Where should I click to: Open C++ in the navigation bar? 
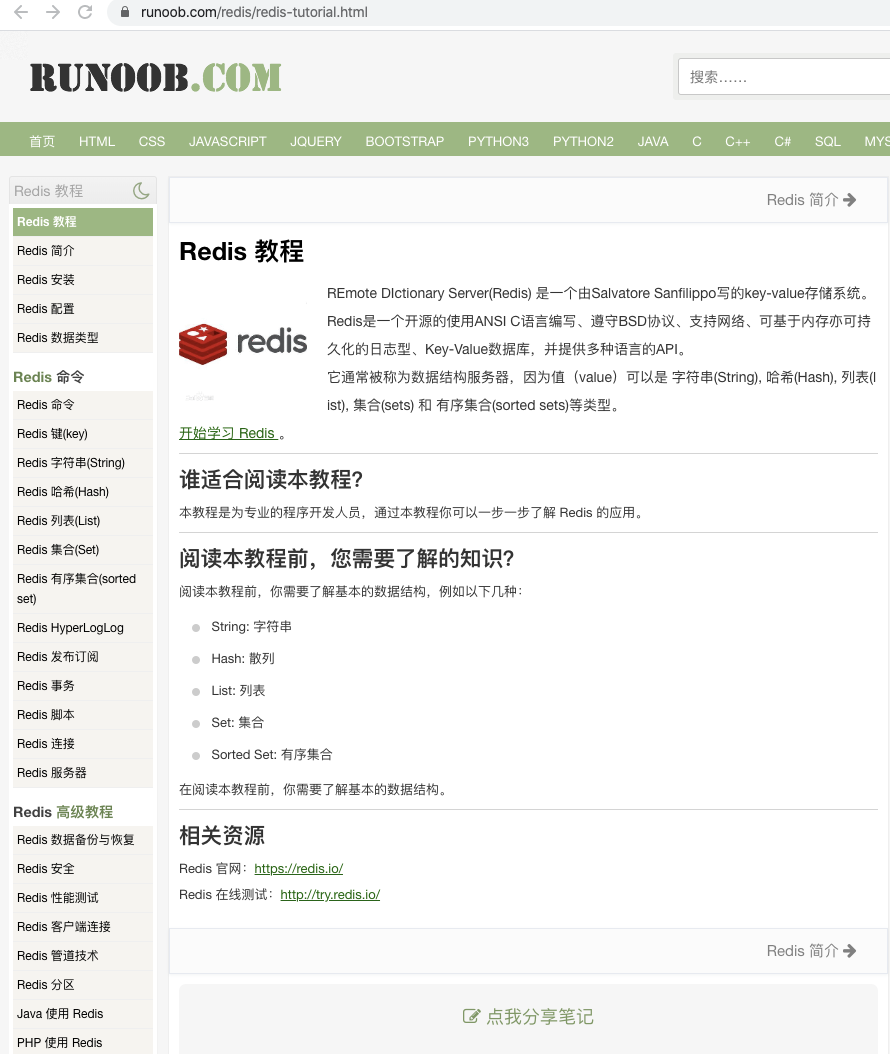pyautogui.click(x=737, y=141)
